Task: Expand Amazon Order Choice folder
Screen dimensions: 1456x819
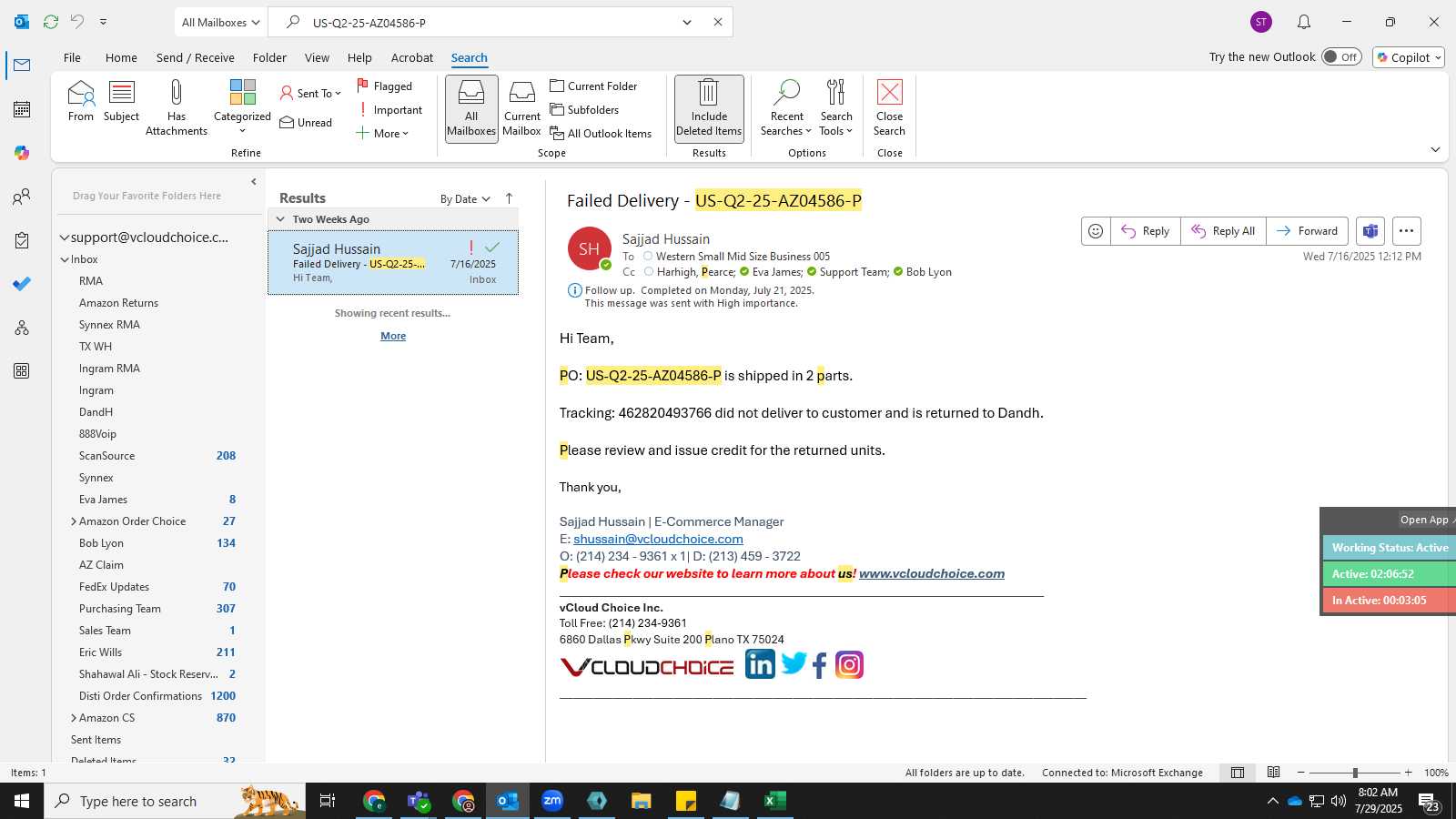Action: 74,521
